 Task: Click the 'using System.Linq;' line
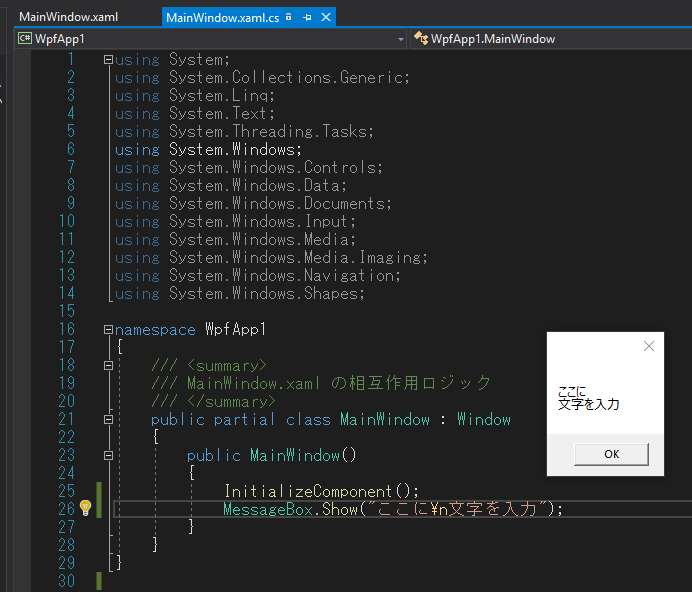click(x=195, y=95)
